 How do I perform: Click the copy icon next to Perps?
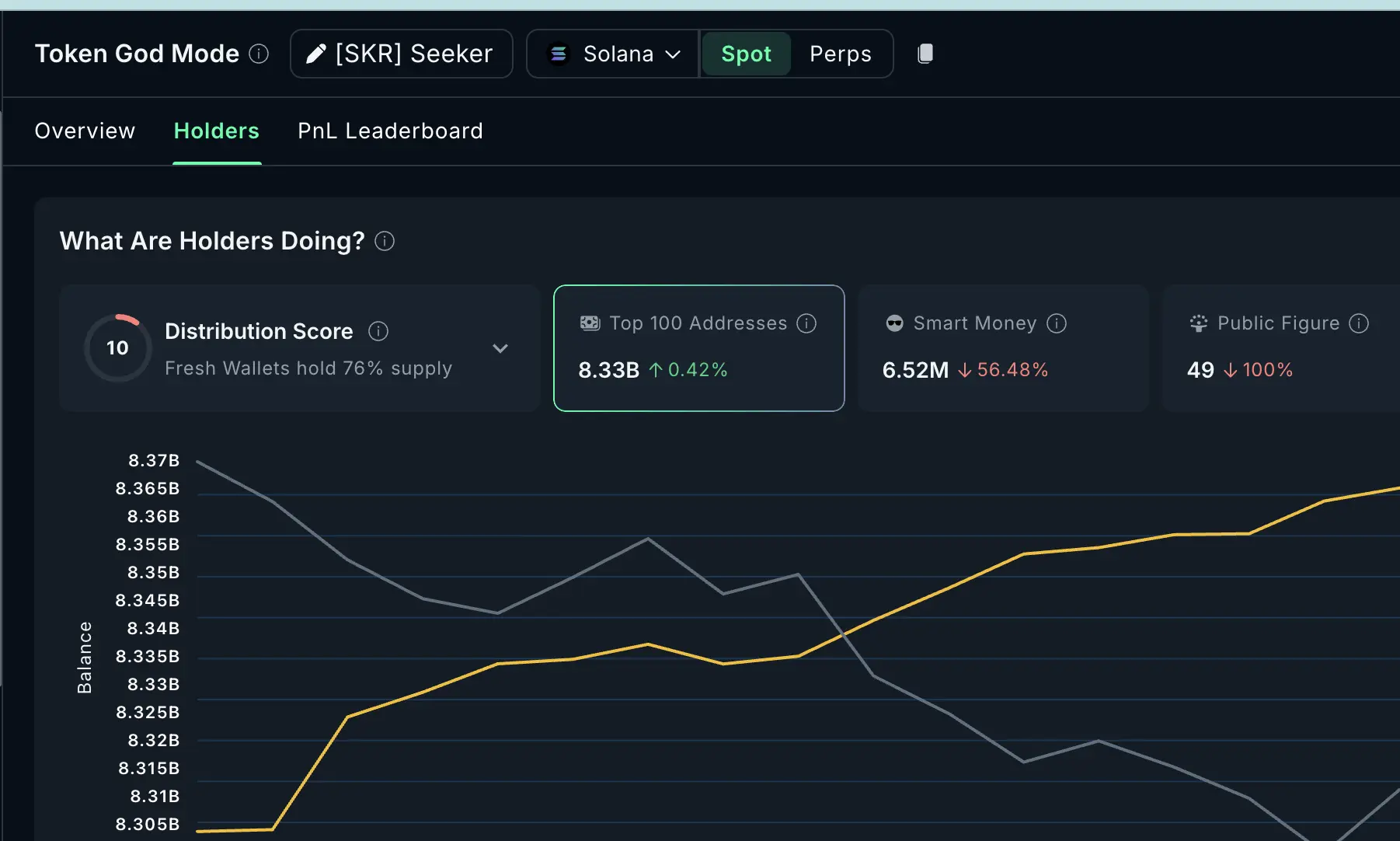[925, 53]
